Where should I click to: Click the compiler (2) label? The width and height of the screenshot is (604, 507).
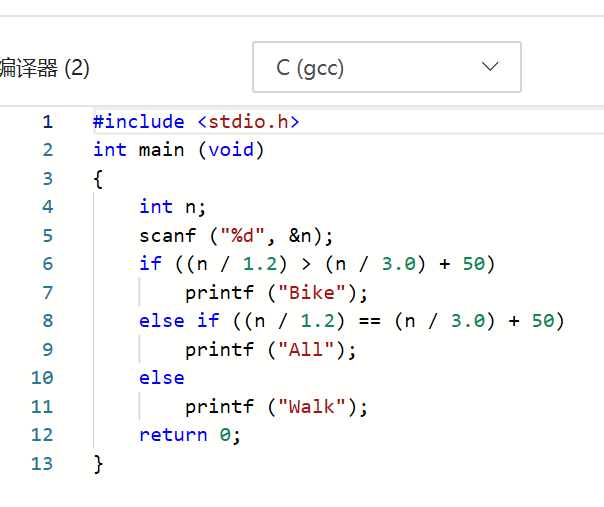(45, 68)
